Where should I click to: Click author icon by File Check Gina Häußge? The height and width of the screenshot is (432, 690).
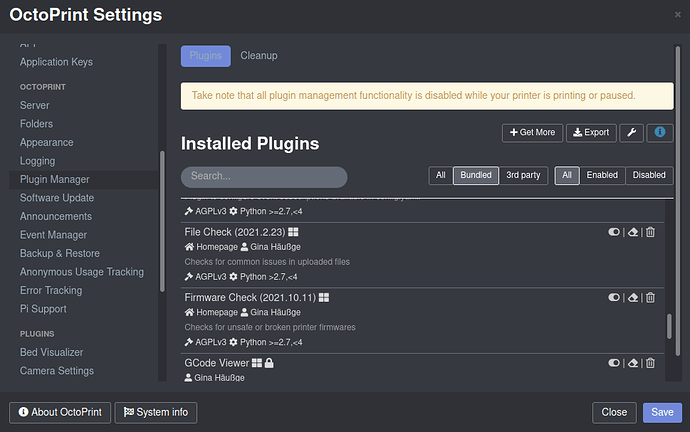(244, 247)
